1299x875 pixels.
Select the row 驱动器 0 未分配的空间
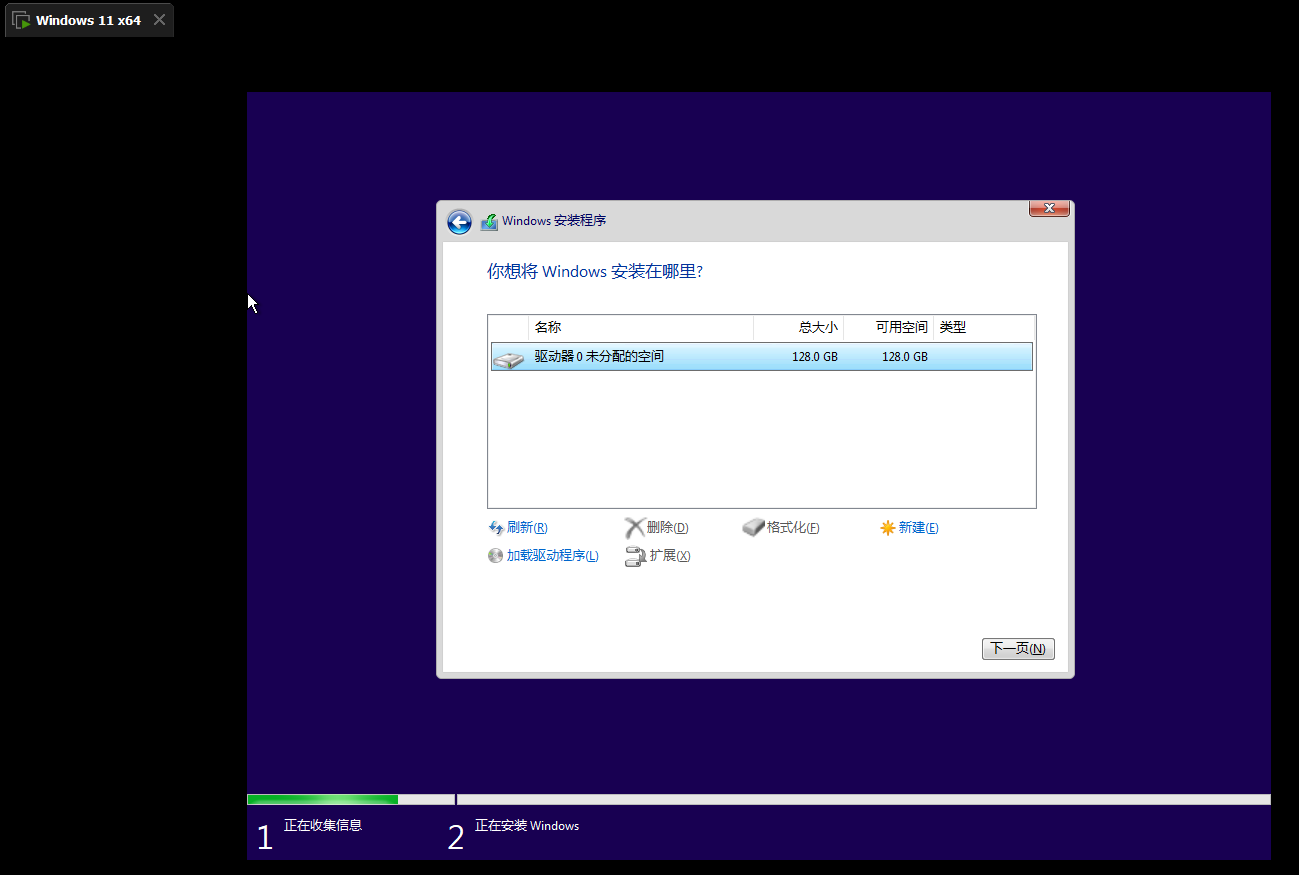coord(762,357)
